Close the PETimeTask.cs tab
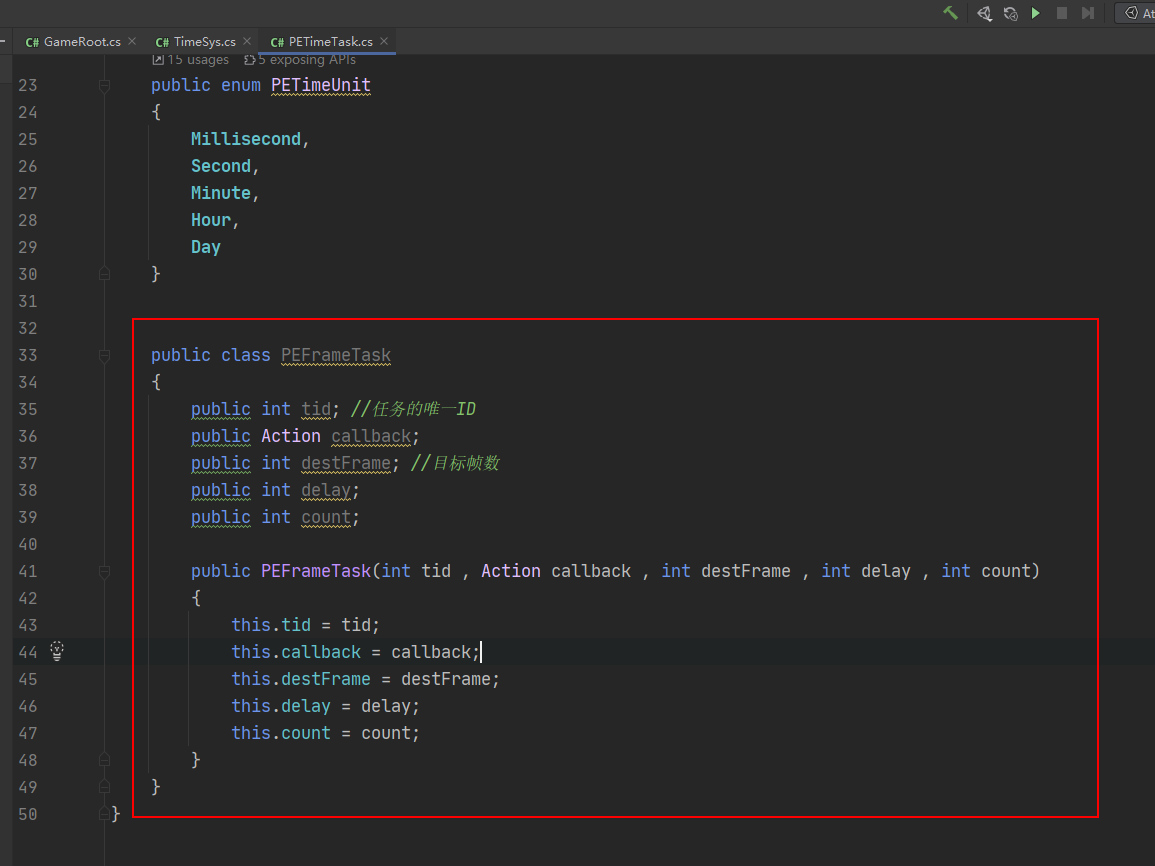This screenshot has height=866, width=1155. coord(384,41)
